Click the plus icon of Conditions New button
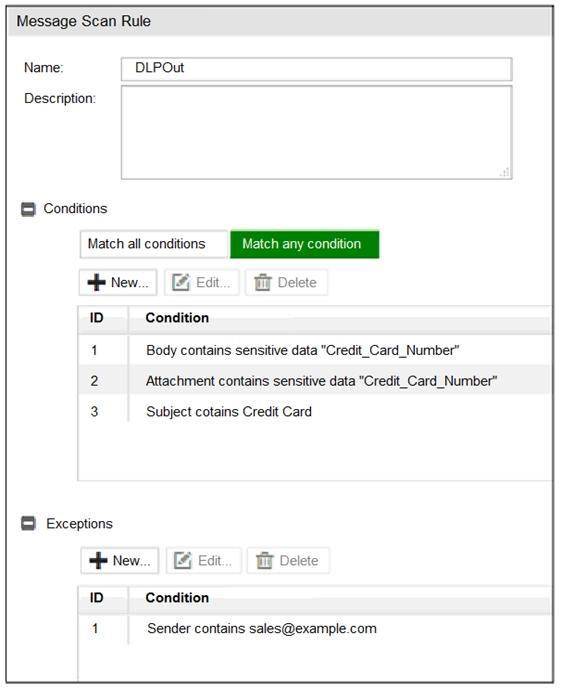Viewport: 561px width, 690px height. [x=96, y=283]
